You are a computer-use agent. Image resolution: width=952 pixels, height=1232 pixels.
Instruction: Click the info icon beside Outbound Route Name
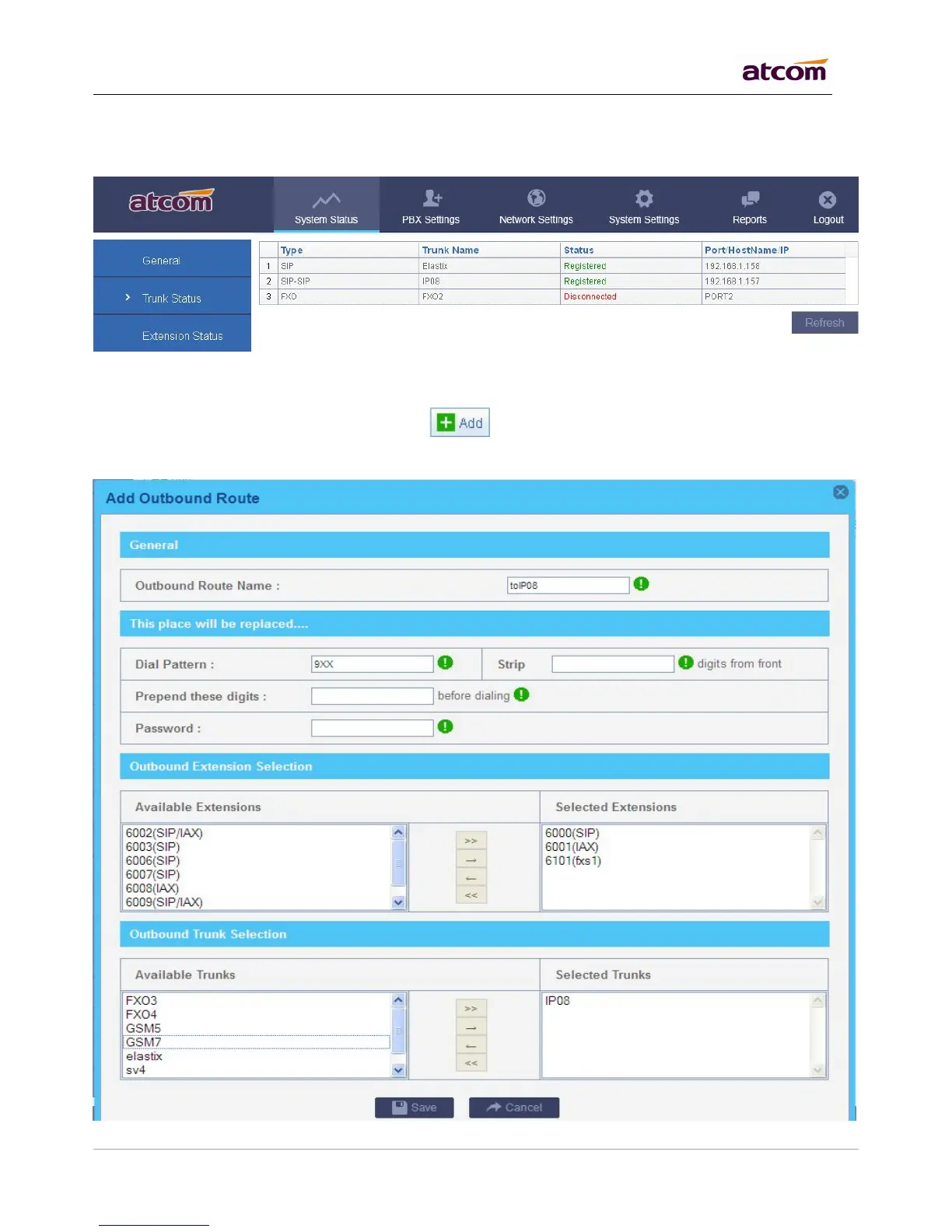(x=642, y=584)
